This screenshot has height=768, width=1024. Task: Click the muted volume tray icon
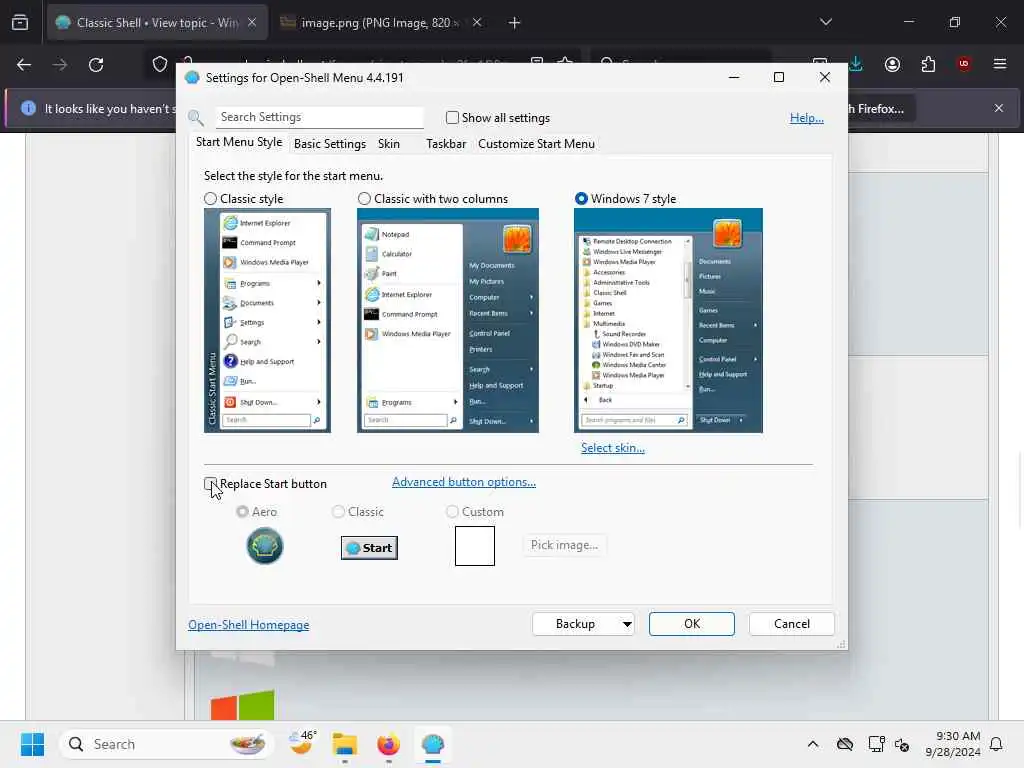click(902, 744)
